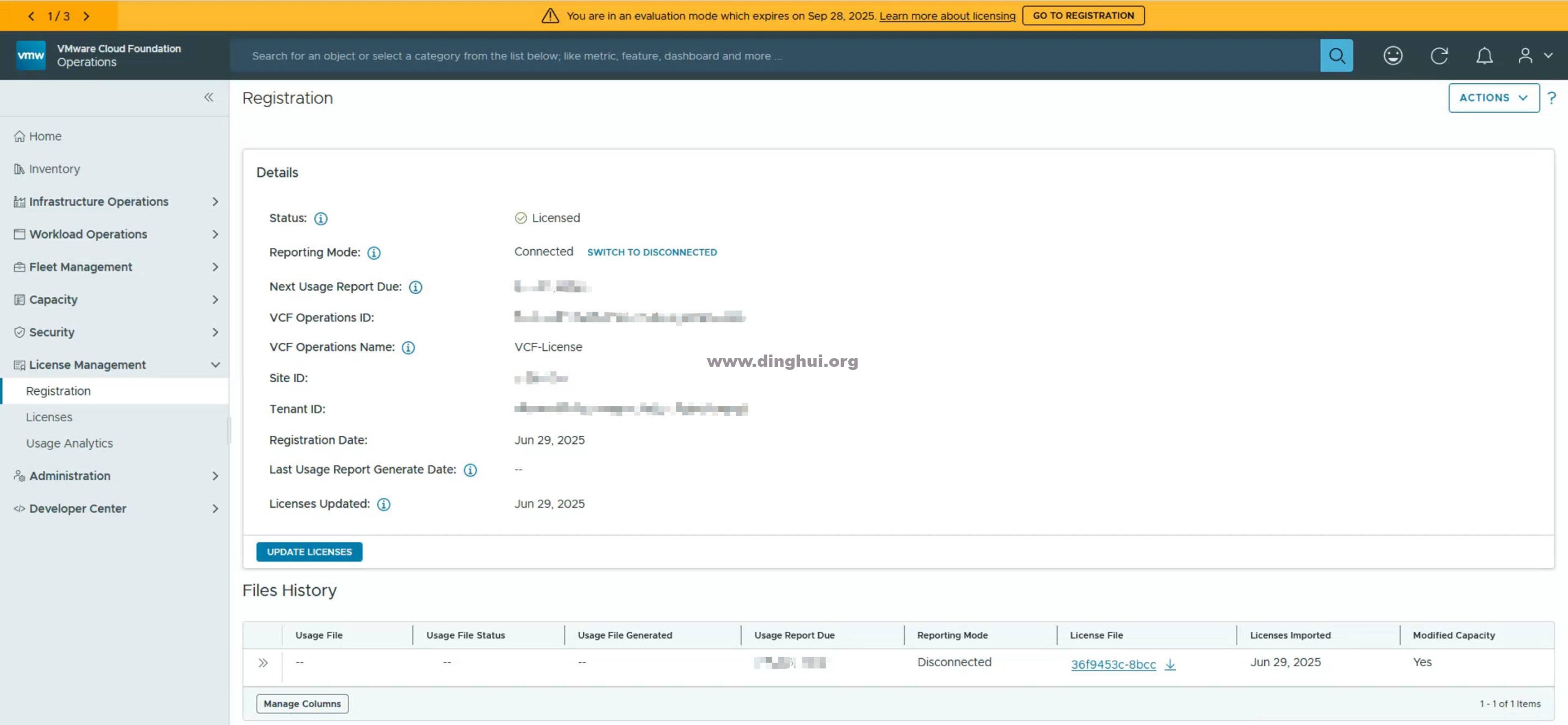Click the search magnifier button
This screenshot has width=1568, height=725.
[x=1336, y=56]
